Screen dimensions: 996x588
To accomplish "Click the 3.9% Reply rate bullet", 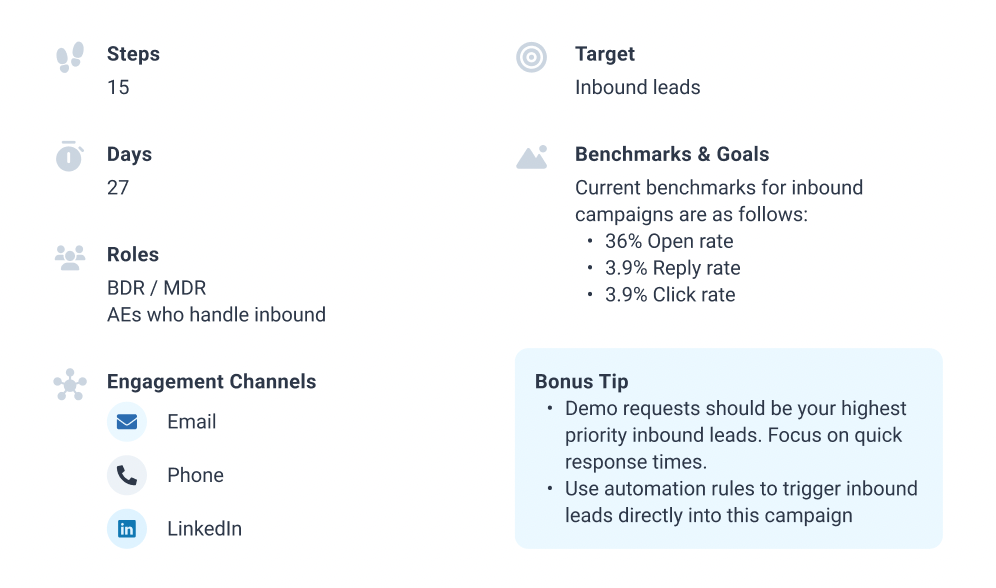I will [x=673, y=268].
